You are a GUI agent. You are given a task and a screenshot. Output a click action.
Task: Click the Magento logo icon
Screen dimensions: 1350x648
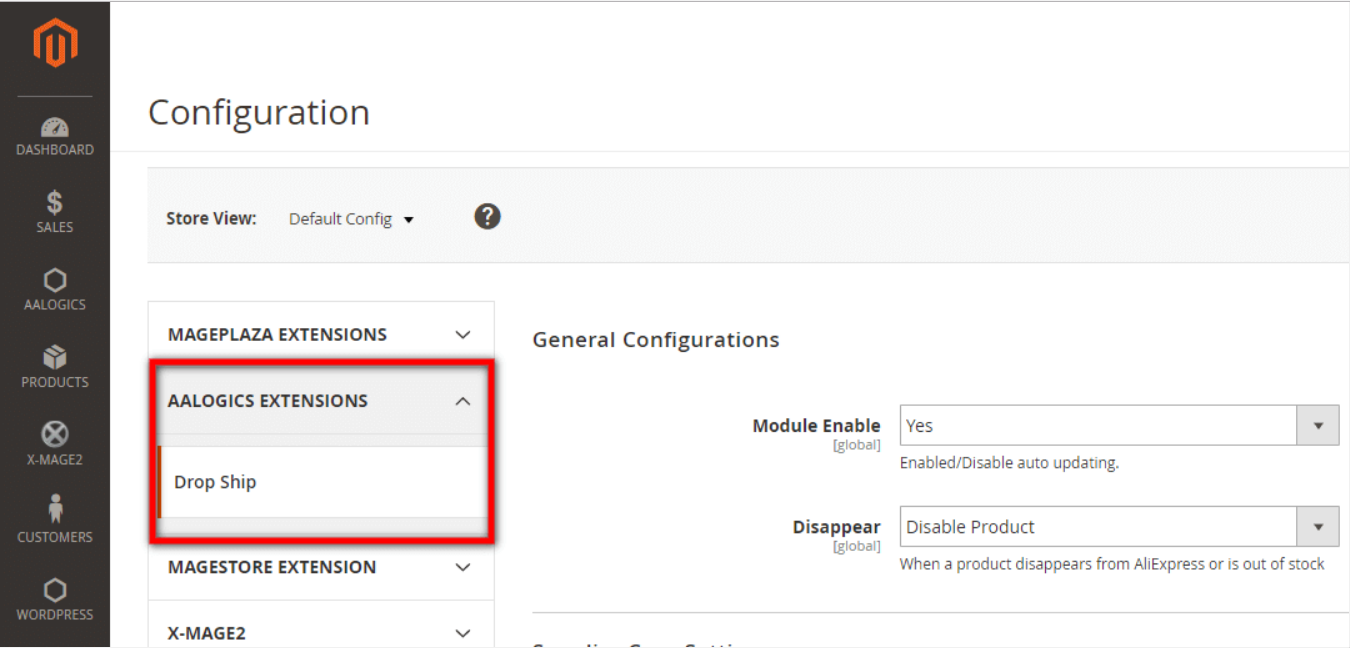click(55, 45)
